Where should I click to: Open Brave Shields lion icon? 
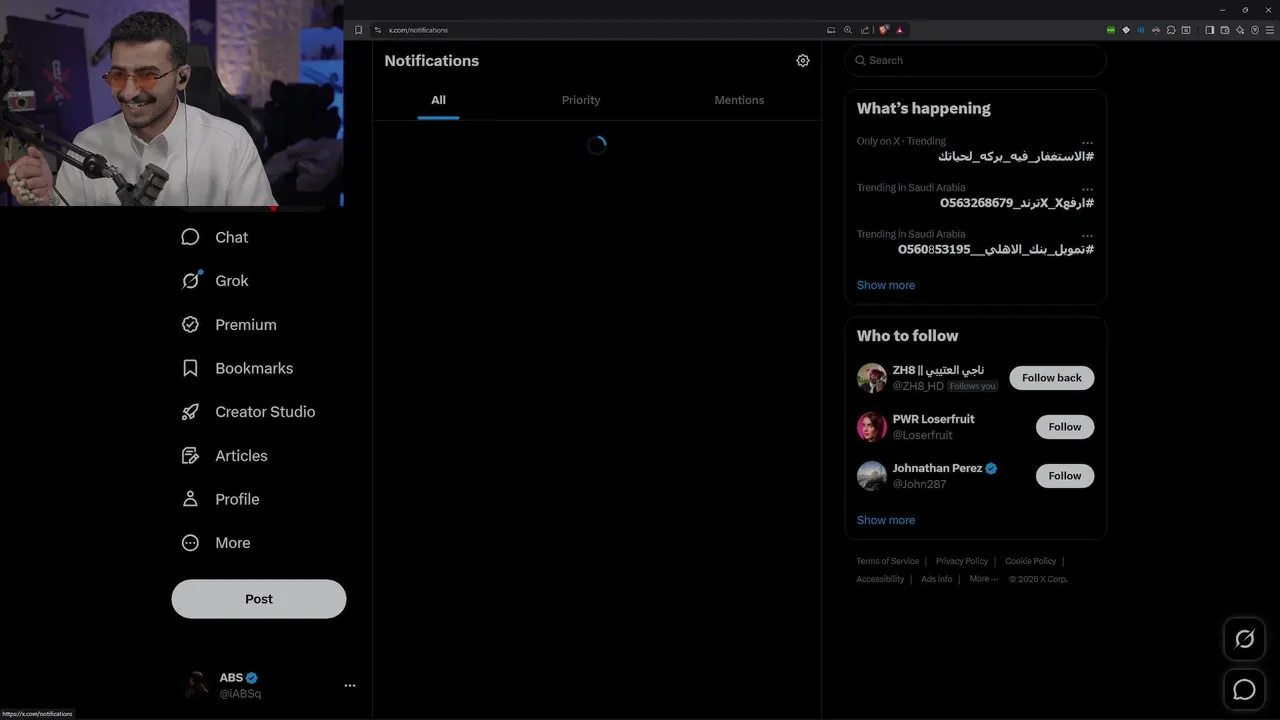[884, 30]
